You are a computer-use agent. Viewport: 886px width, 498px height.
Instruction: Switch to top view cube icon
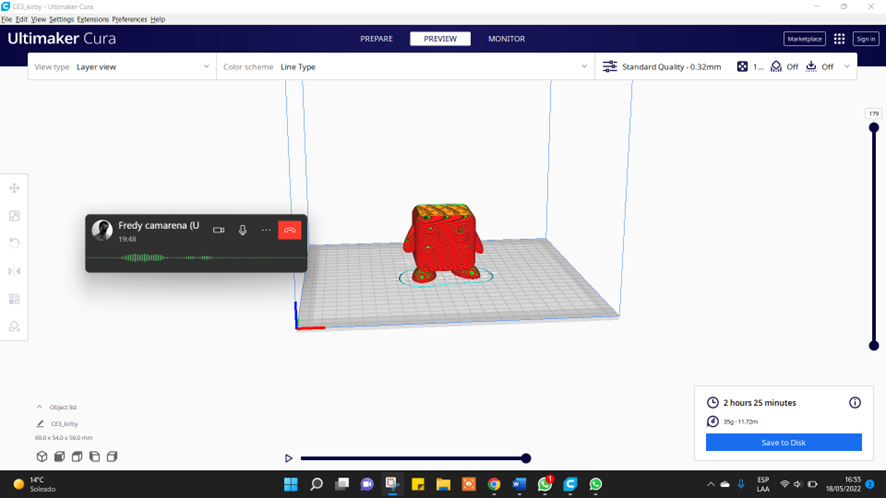[77, 456]
